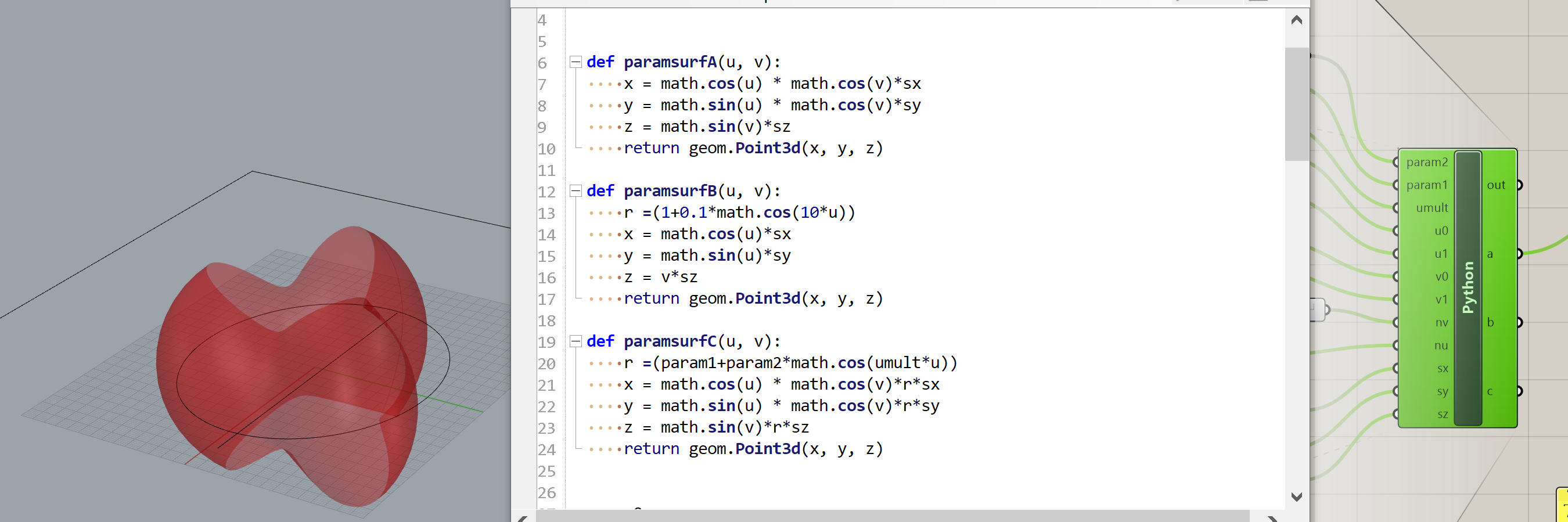Select the u1 input on Python component
The height and width of the screenshot is (522, 1568).
(x=1441, y=254)
